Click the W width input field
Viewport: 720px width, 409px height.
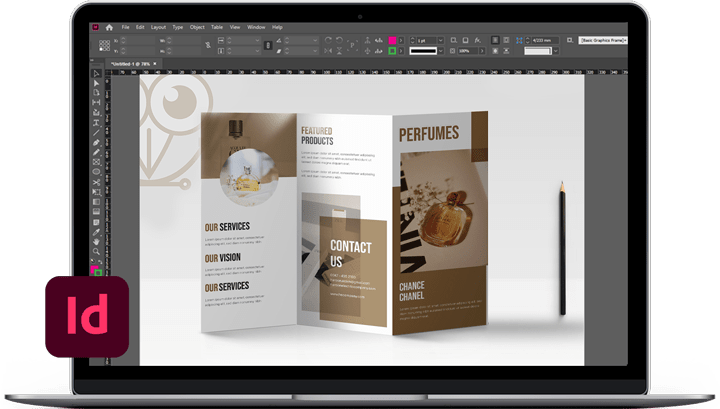coord(186,40)
